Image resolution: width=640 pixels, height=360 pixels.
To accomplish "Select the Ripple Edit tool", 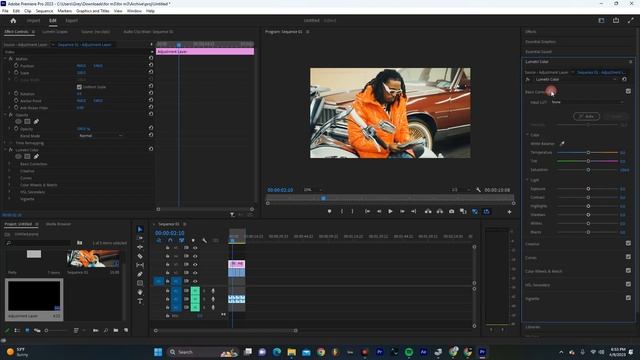I will point(140,247).
